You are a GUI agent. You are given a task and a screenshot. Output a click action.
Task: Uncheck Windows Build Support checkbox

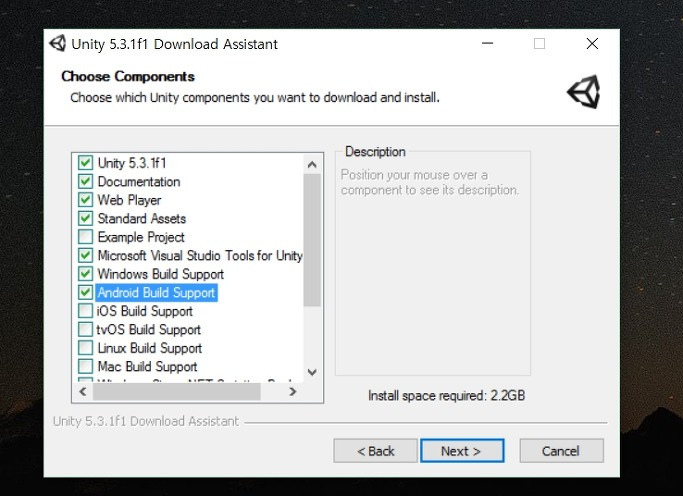click(x=85, y=274)
